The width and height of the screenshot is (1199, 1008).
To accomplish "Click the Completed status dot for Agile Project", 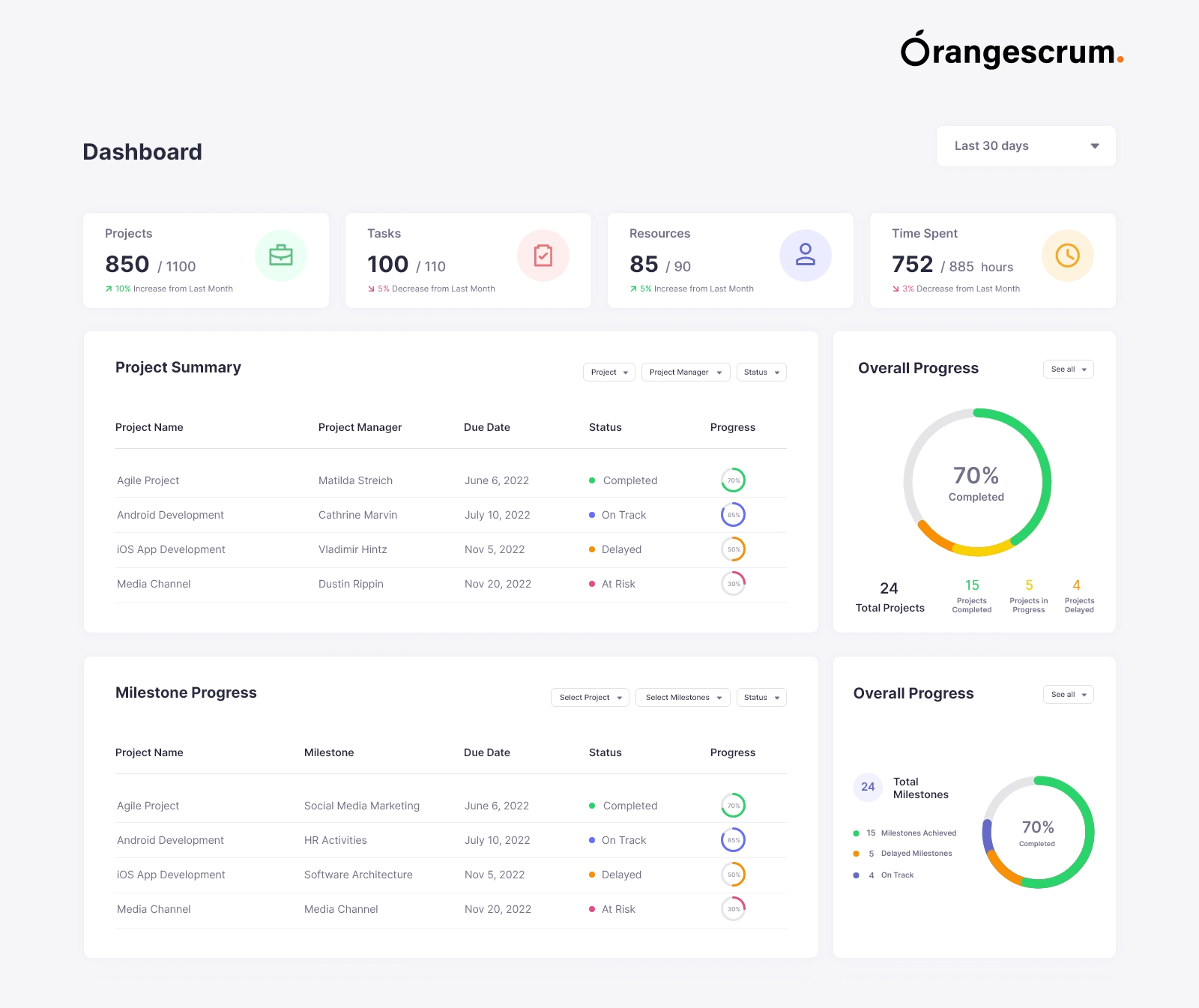I will (x=592, y=480).
